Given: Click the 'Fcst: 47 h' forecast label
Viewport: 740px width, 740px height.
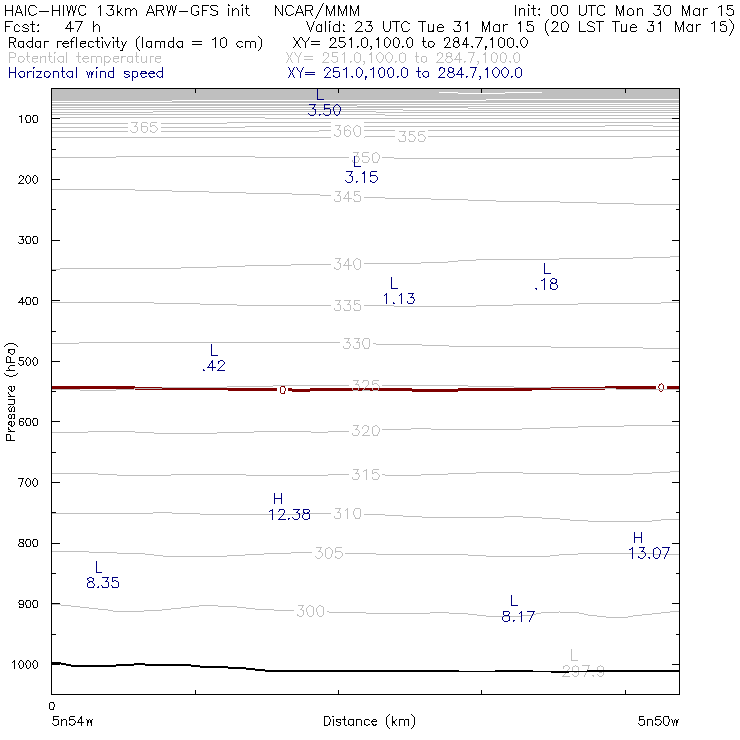Looking at the screenshot, I should coord(52,26).
